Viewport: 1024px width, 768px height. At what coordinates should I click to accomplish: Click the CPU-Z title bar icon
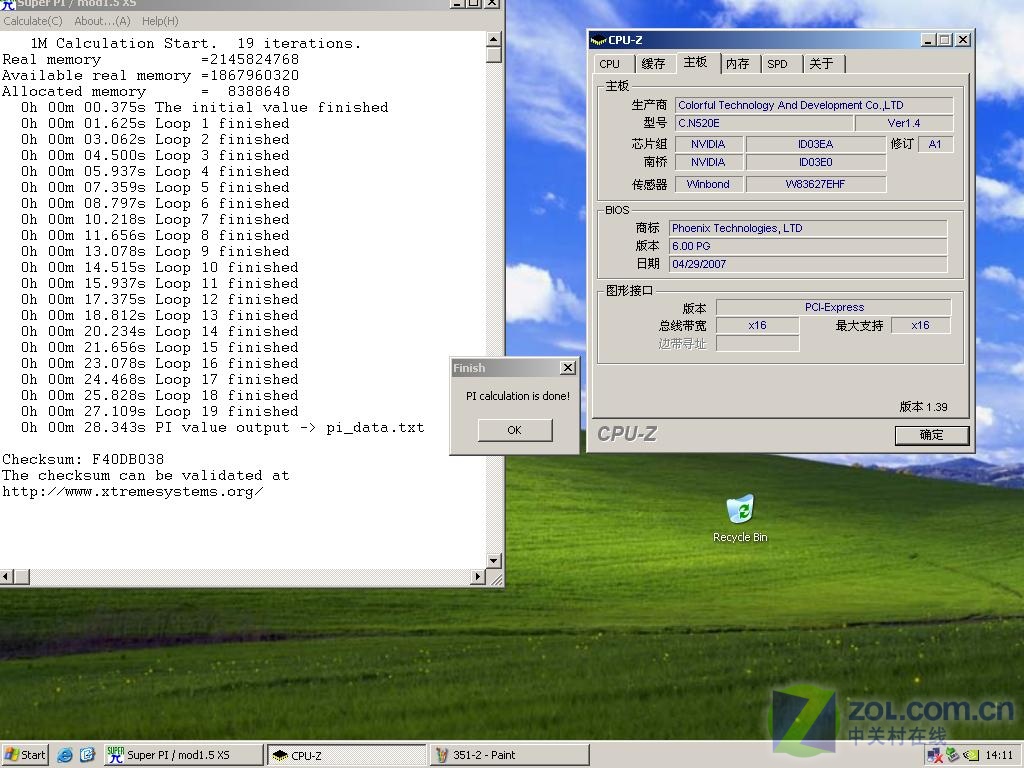click(x=598, y=40)
